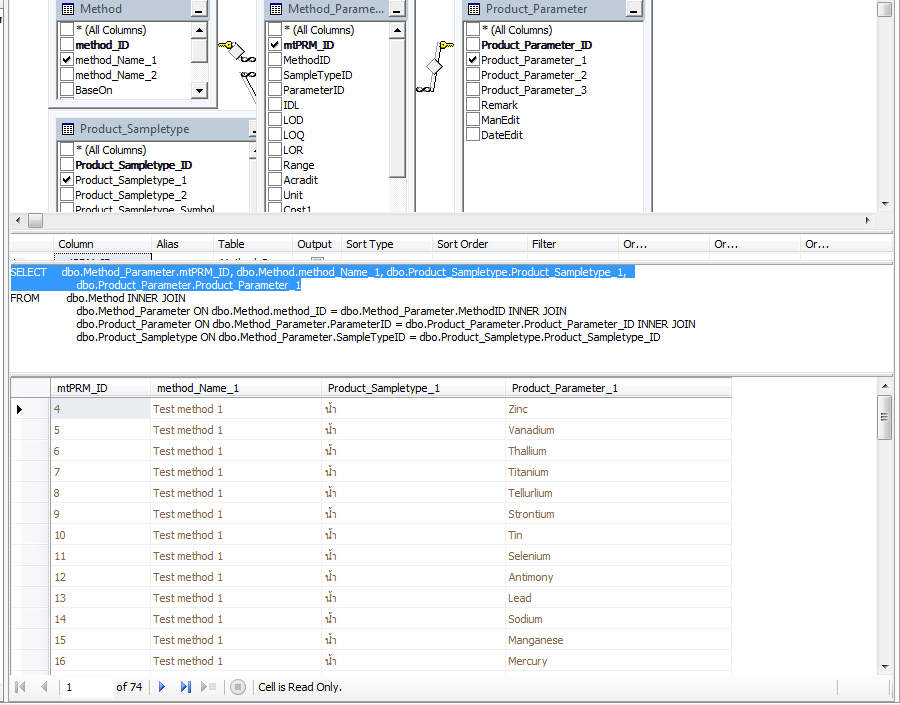Image resolution: width=900 pixels, height=705 pixels.
Task: Jump to the last record
Action: tap(185, 687)
